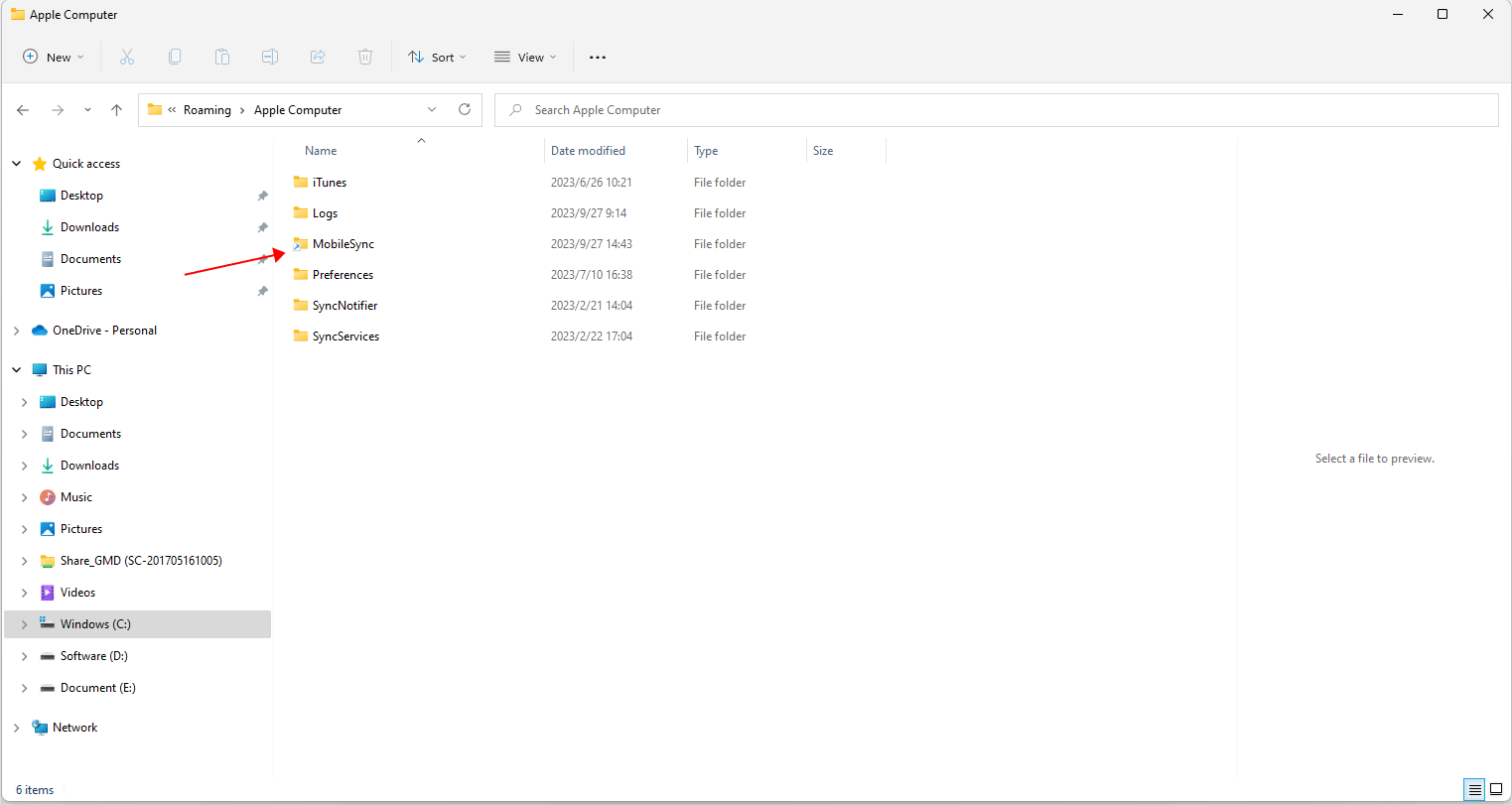Click the Roaming breadcrumb in address bar
1512x805 pixels.
[x=207, y=110]
